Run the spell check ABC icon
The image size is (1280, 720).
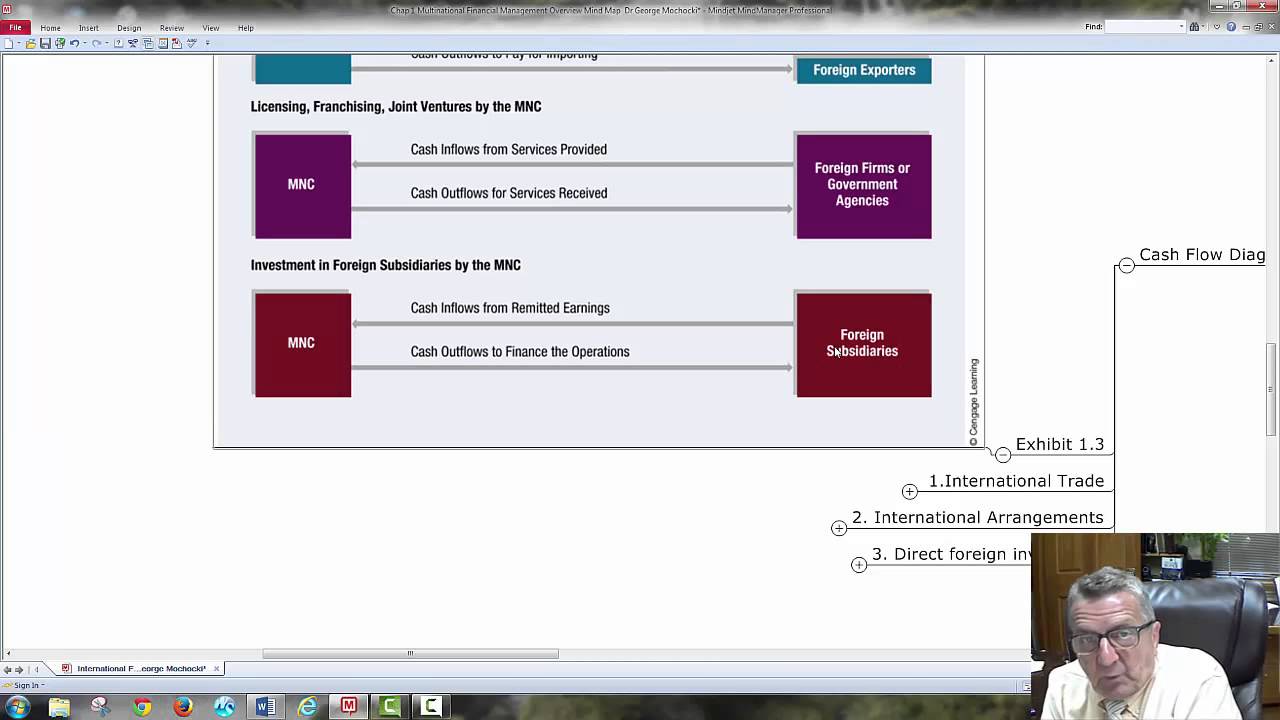point(192,43)
